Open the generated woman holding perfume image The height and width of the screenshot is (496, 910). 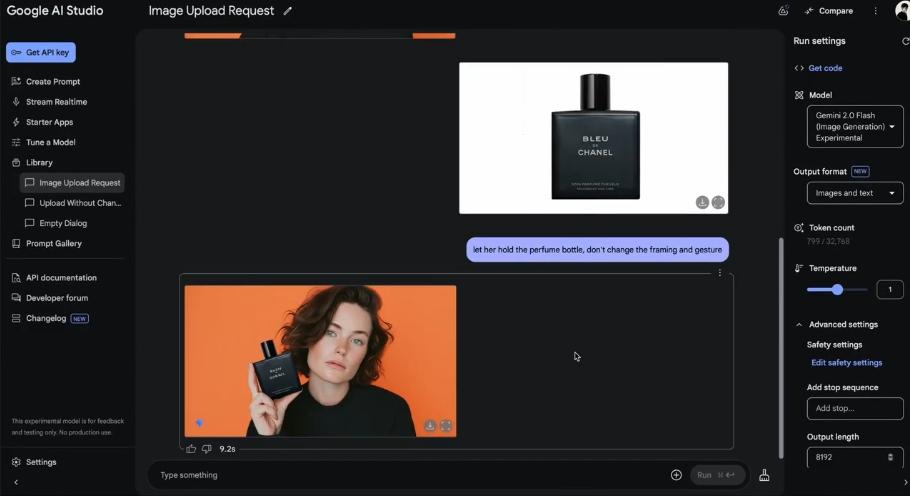tap(320, 361)
